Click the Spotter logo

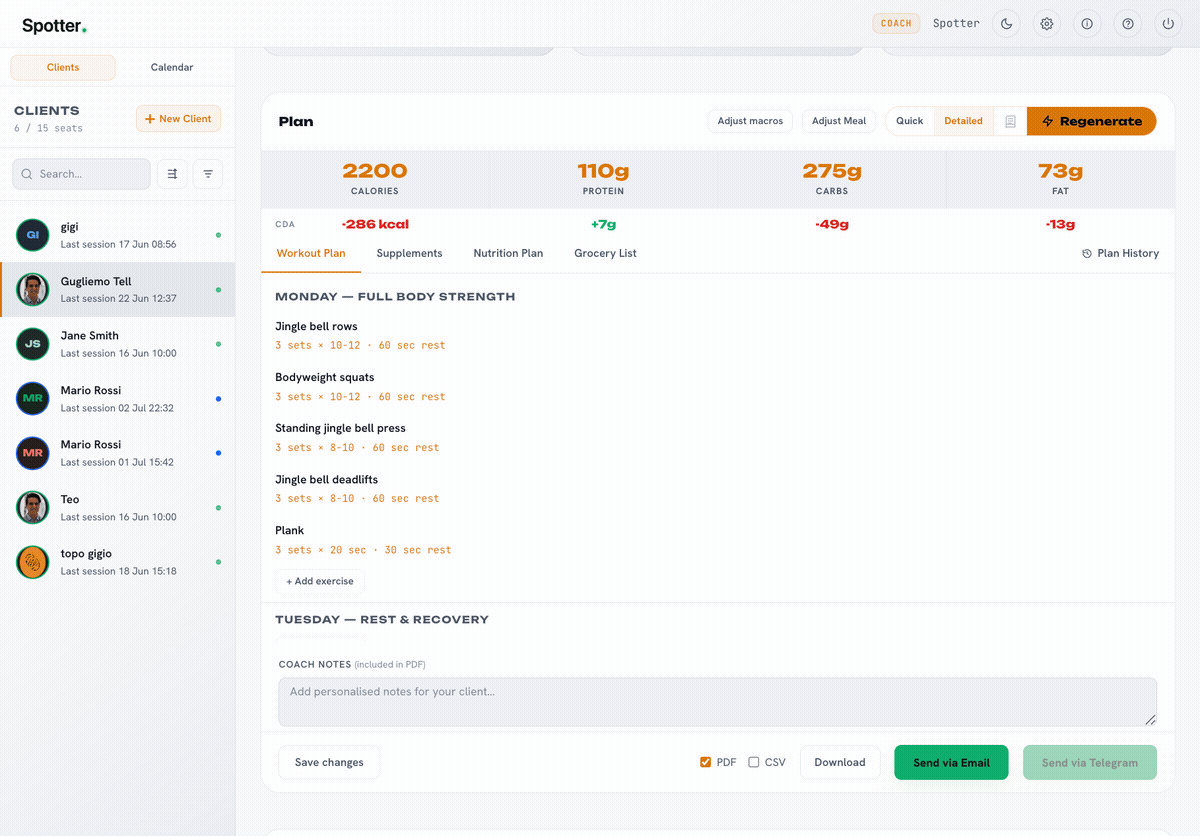54,26
